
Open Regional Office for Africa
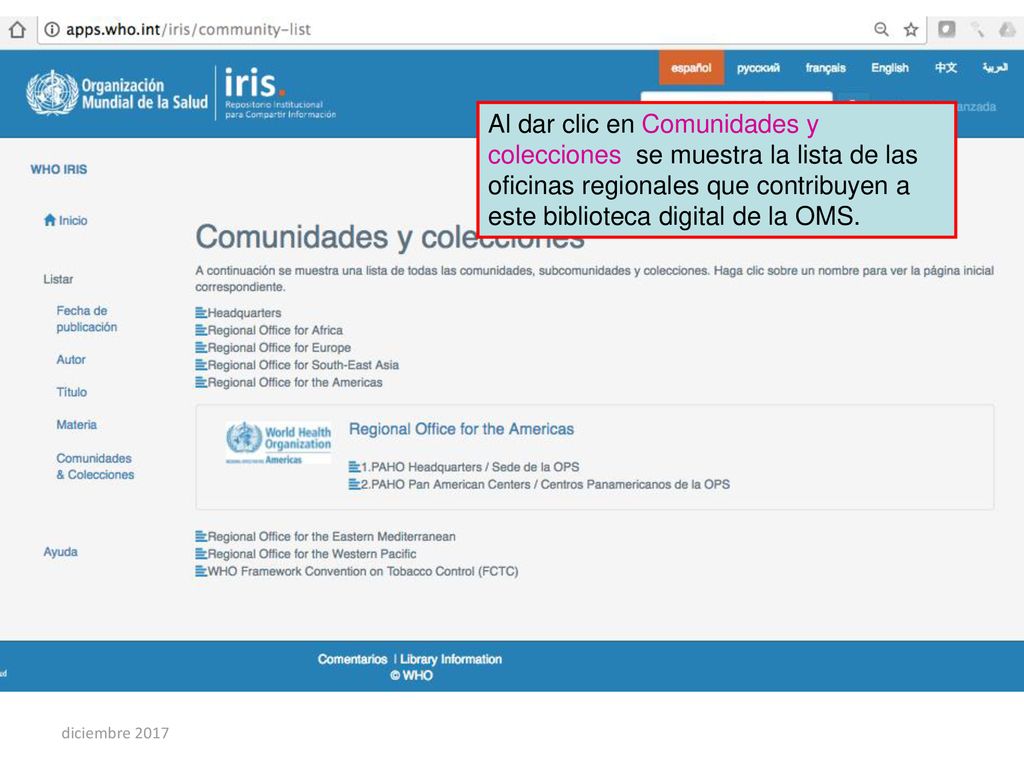coord(275,330)
